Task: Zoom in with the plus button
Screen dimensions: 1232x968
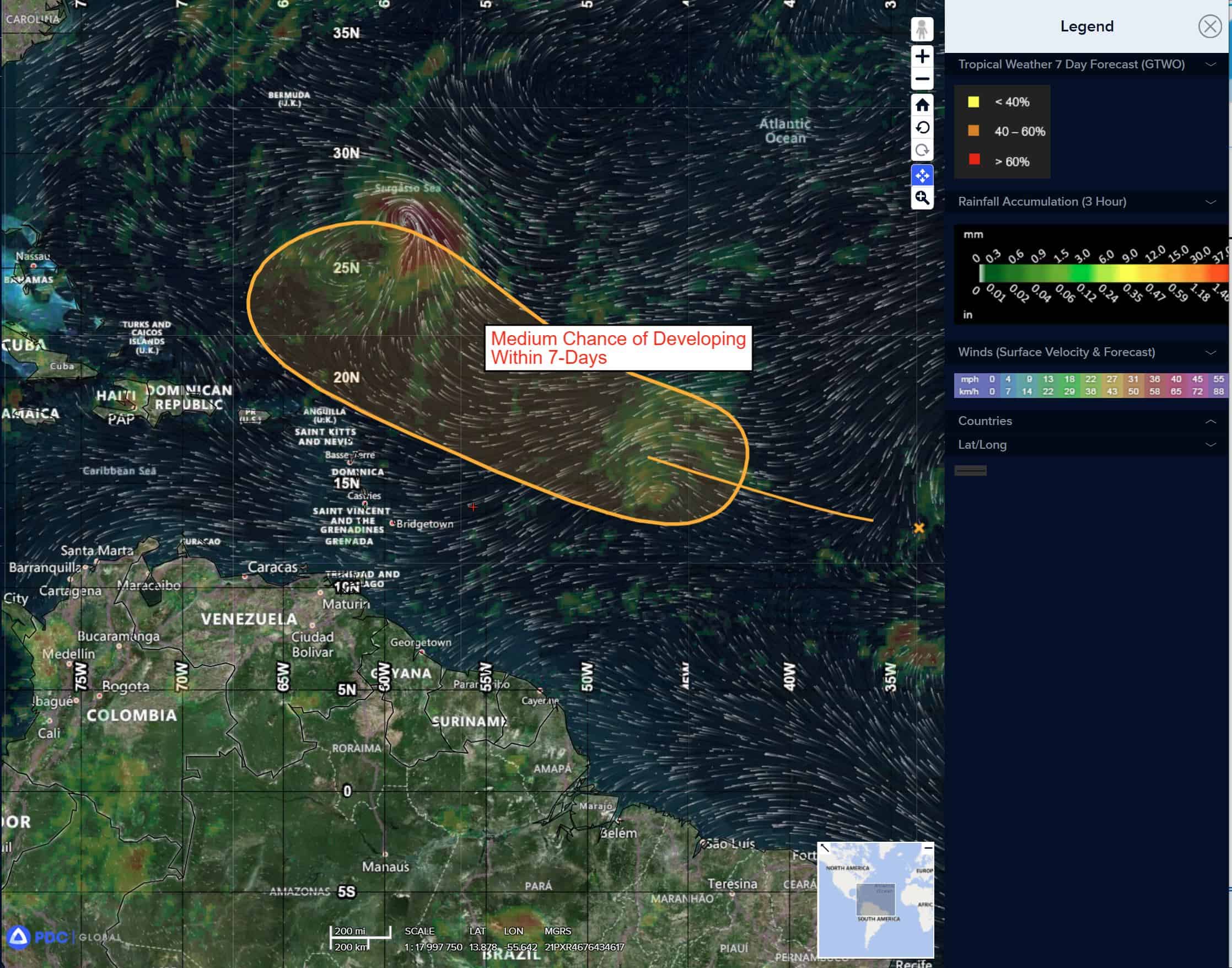Action: [x=922, y=56]
